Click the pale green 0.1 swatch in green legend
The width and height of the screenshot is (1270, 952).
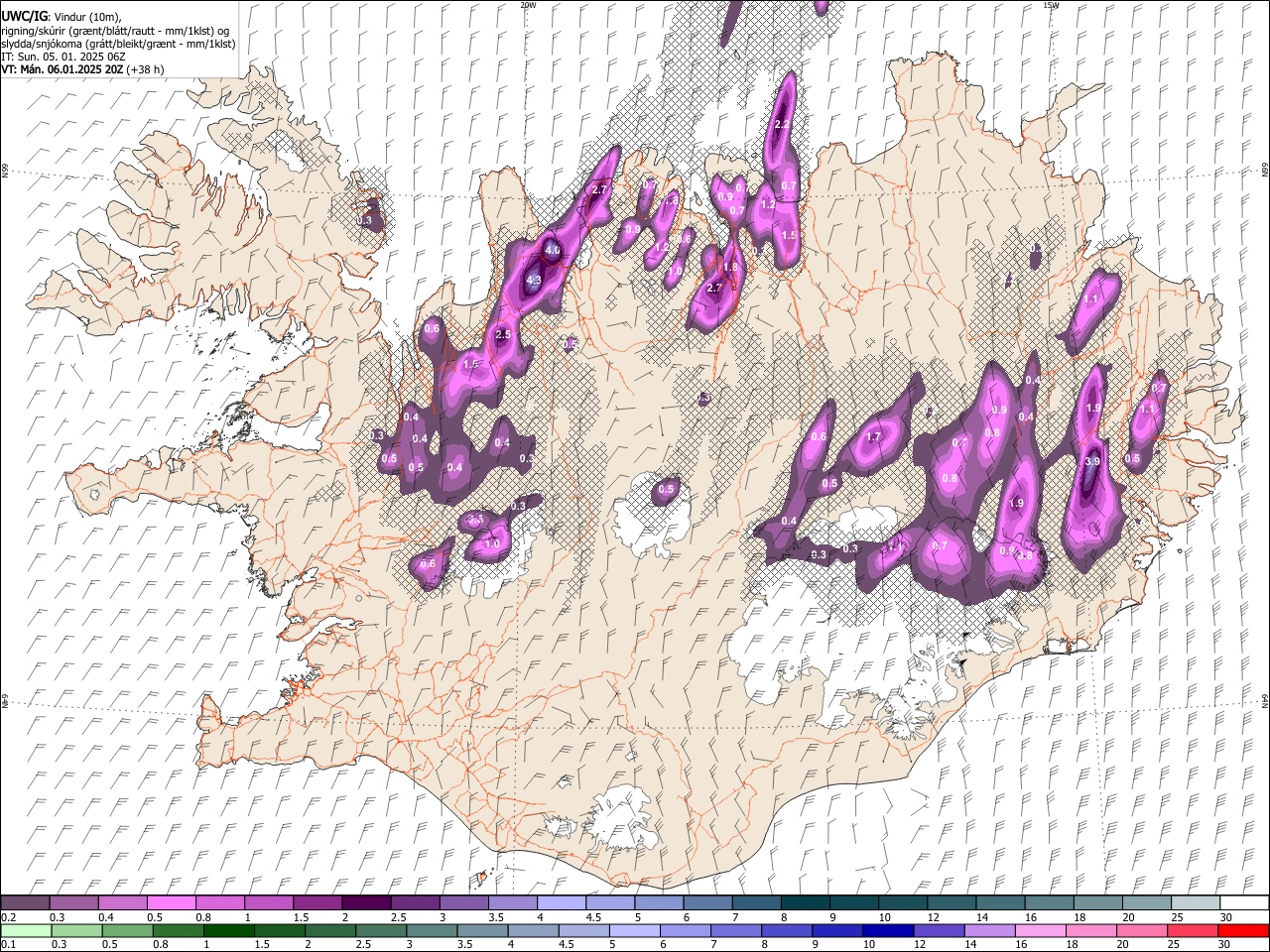tap(28, 930)
